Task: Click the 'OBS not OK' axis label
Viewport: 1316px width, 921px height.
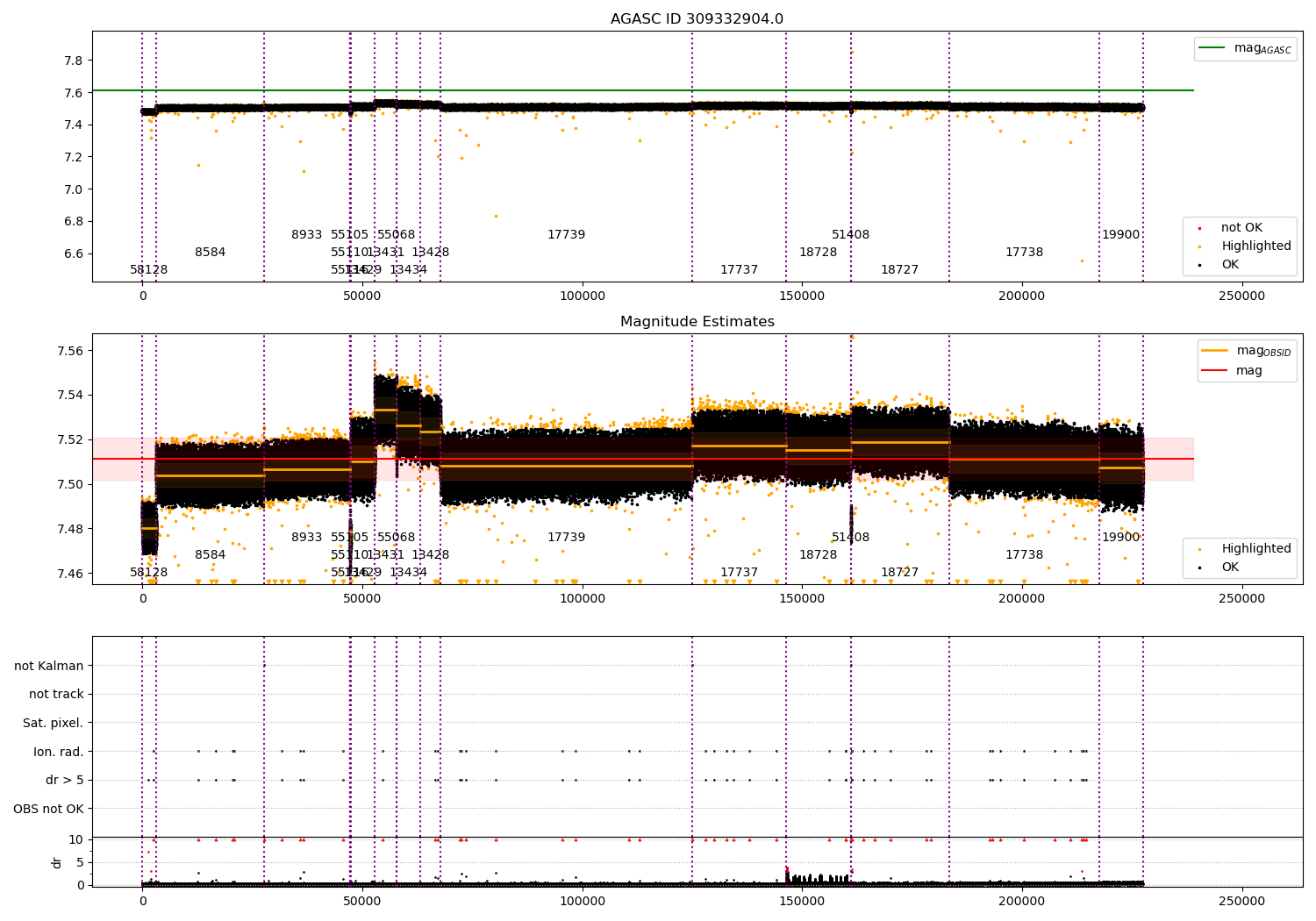Action: pos(49,809)
